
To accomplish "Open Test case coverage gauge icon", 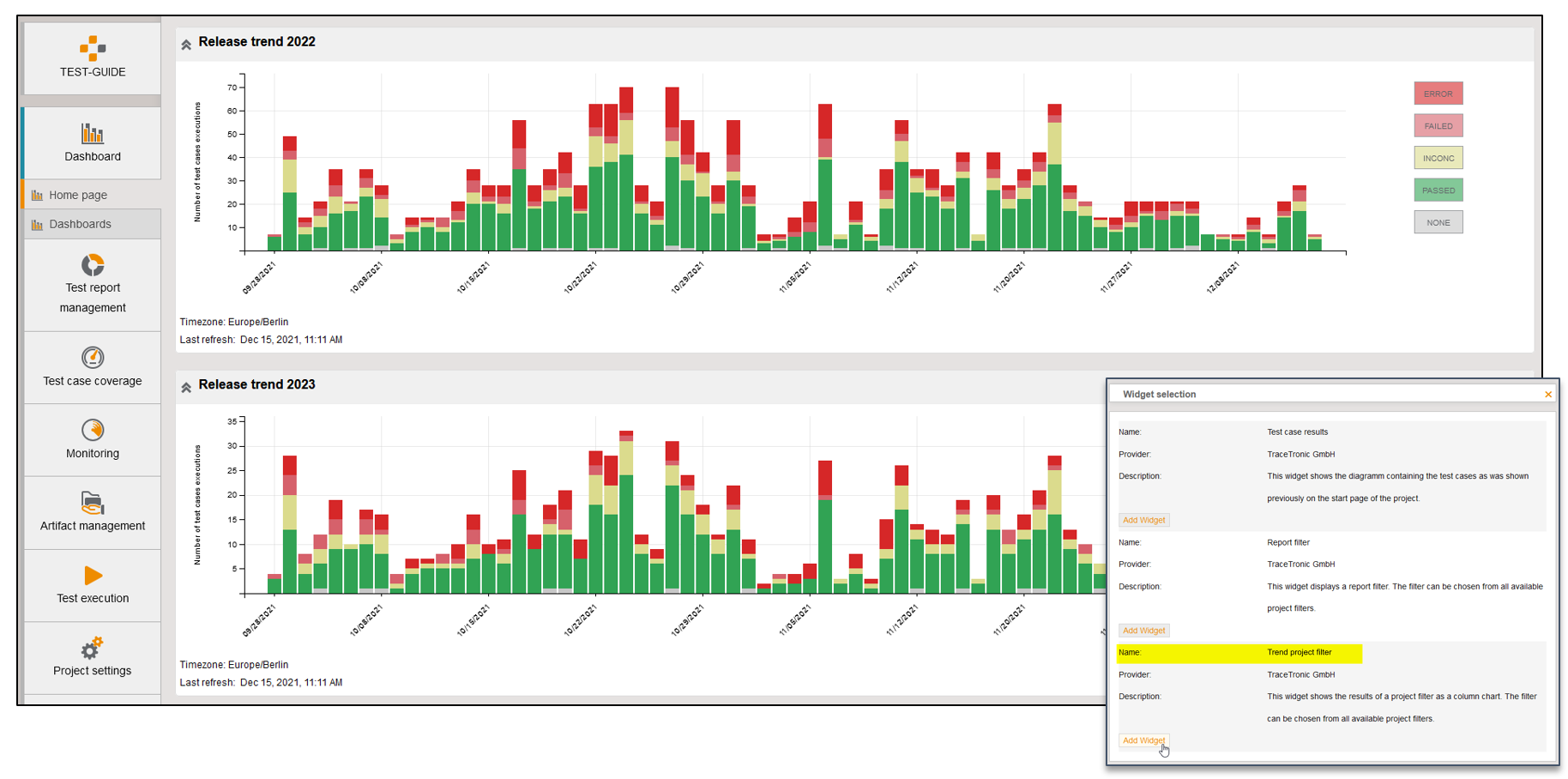I will pos(93,357).
